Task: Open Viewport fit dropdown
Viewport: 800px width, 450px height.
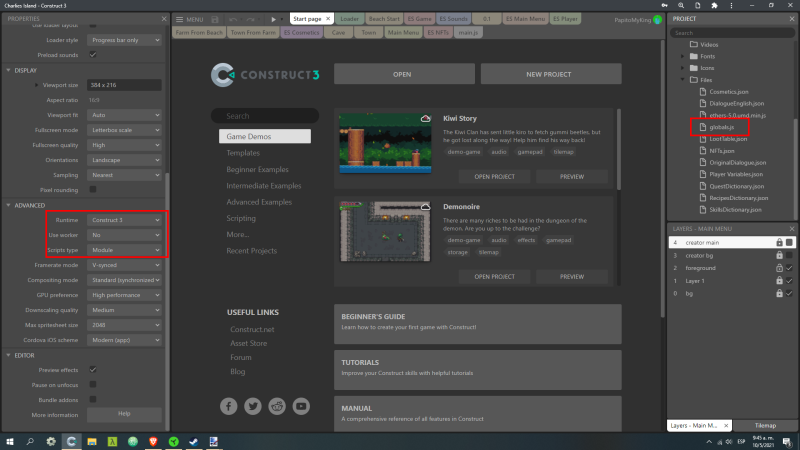Action: click(124, 115)
